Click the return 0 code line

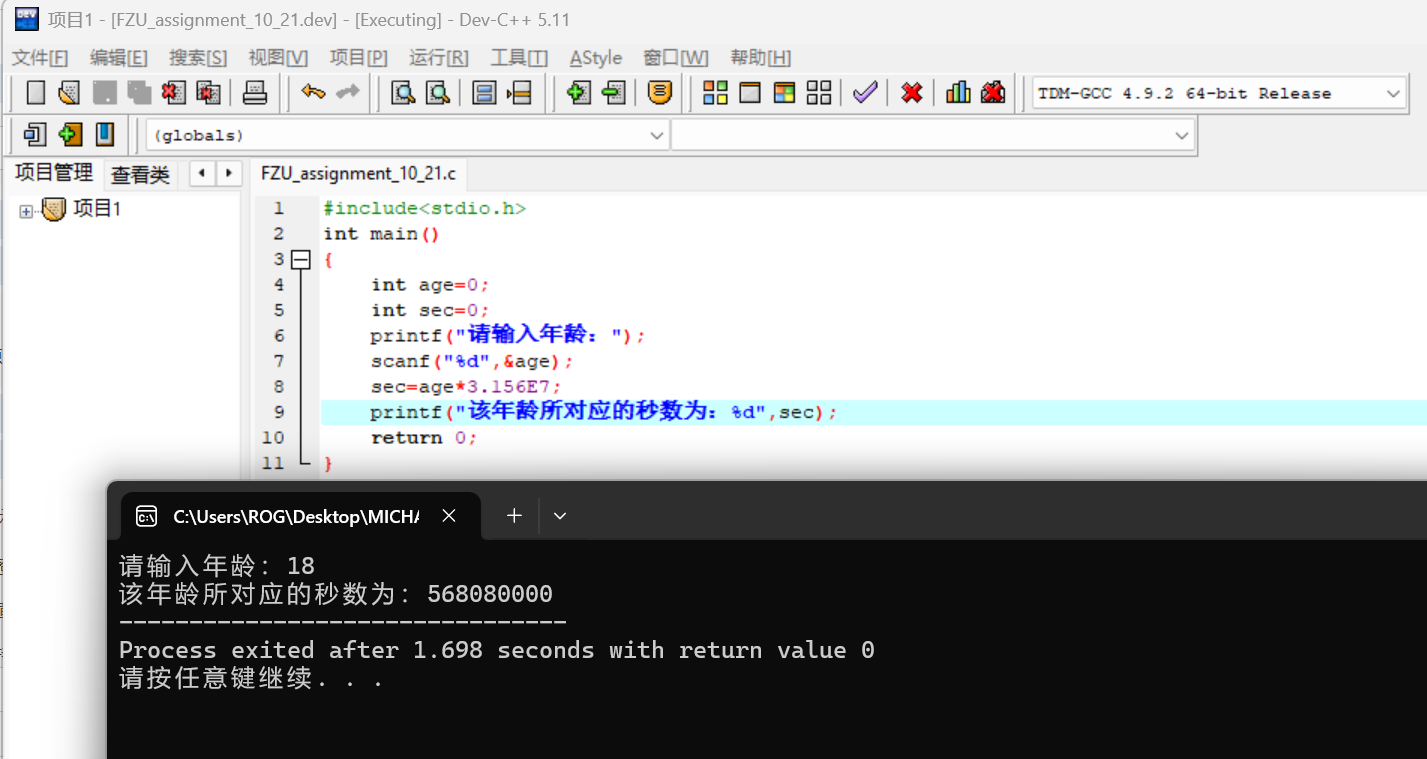(424, 438)
